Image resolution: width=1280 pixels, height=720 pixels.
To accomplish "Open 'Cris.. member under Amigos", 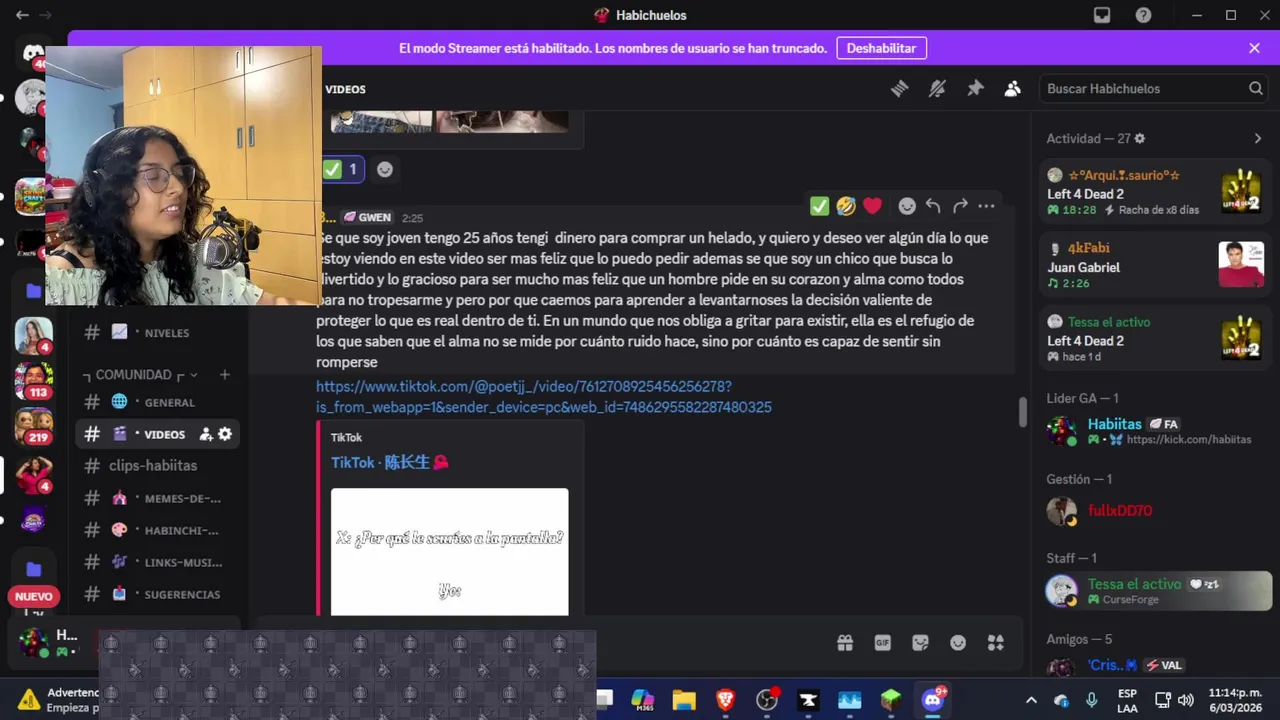I will (1155, 666).
